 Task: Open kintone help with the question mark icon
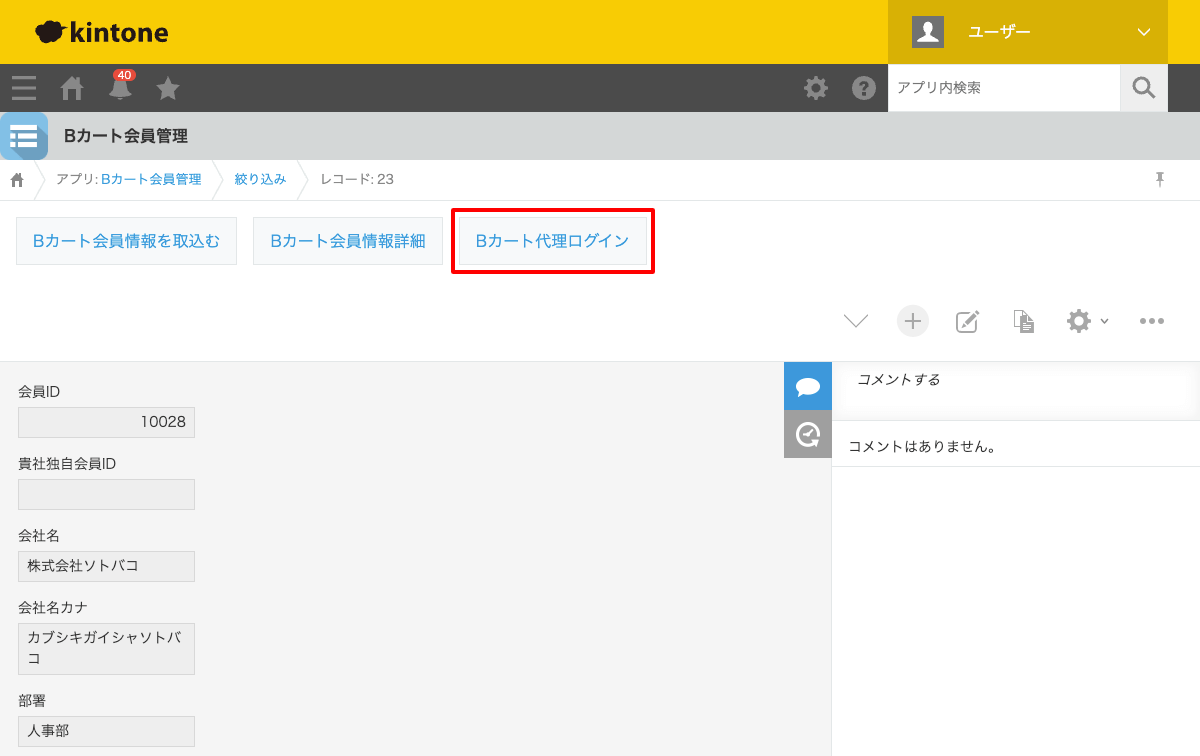click(864, 88)
